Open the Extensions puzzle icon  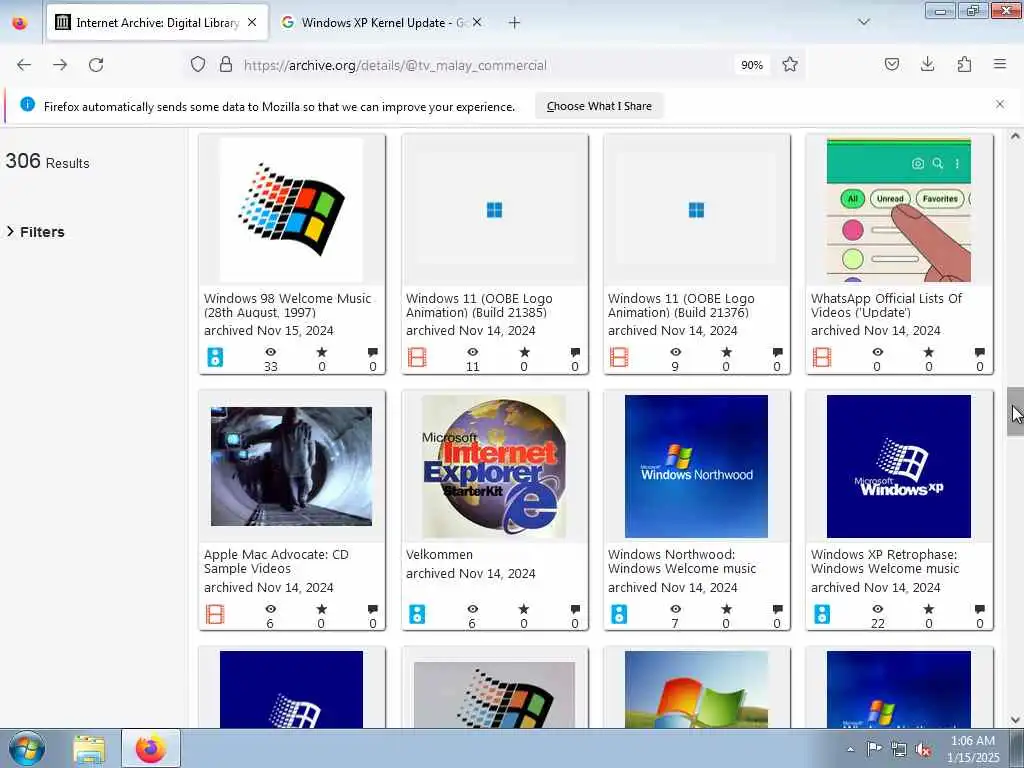tap(964, 64)
